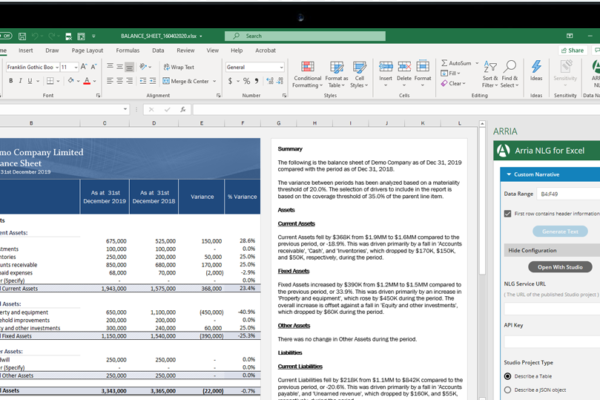Click the Share button

point(572,51)
